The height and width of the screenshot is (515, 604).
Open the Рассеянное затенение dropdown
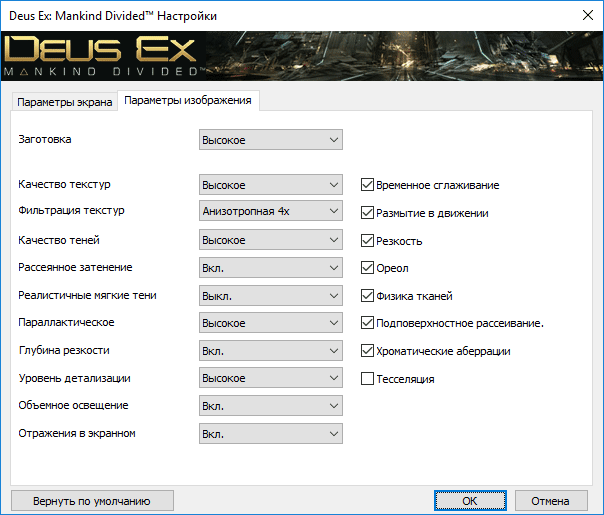tap(270, 268)
